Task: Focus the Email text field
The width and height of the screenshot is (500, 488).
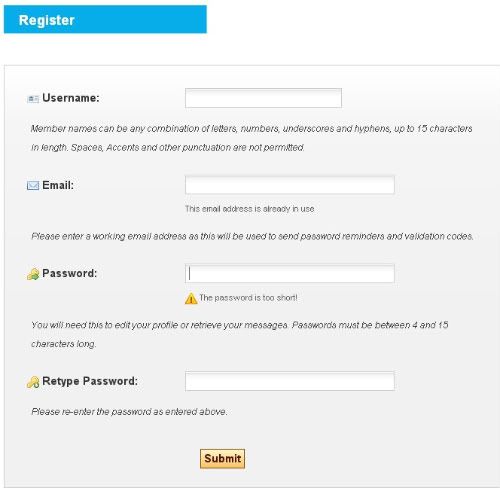Action: tap(290, 185)
